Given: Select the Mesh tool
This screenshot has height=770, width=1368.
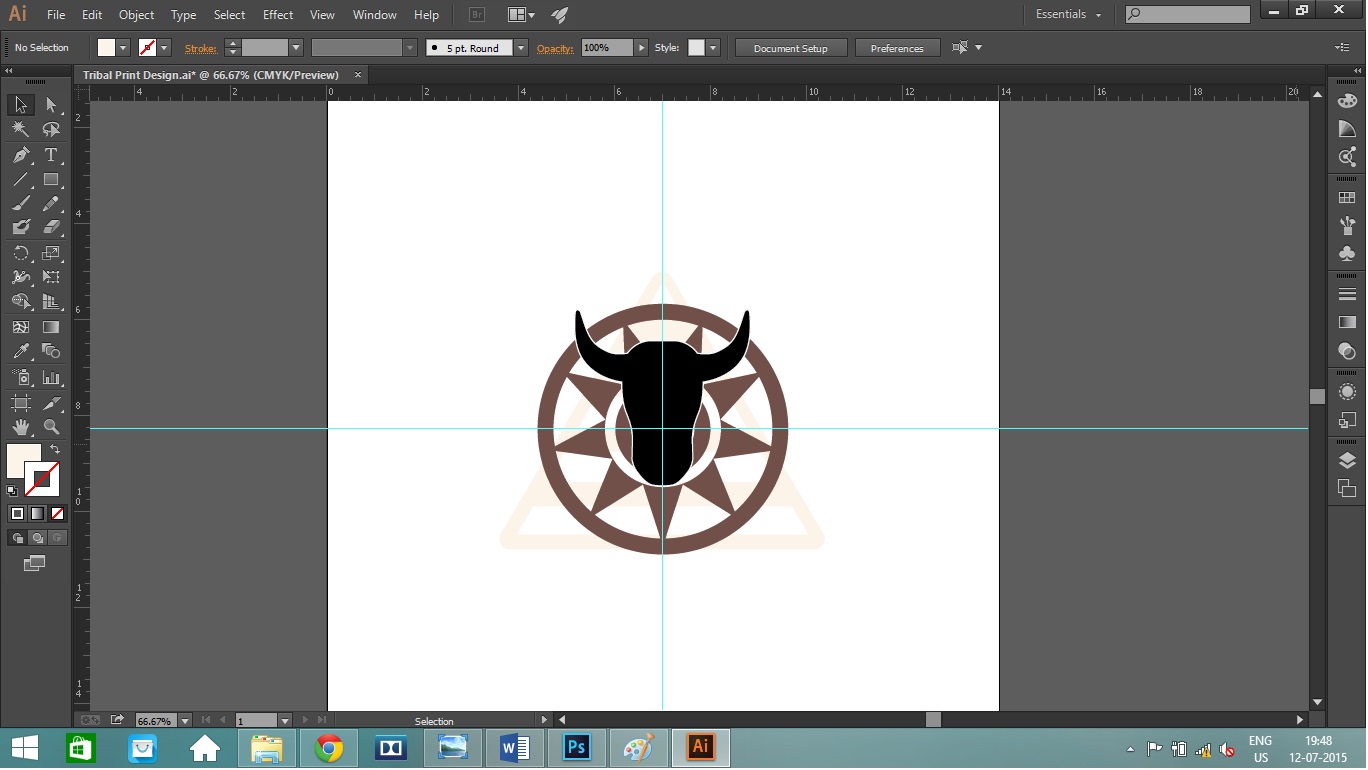Looking at the screenshot, I should point(20,327).
